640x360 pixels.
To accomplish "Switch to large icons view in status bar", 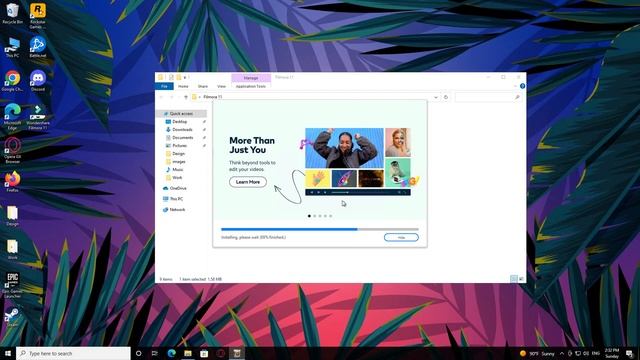I will (521, 279).
